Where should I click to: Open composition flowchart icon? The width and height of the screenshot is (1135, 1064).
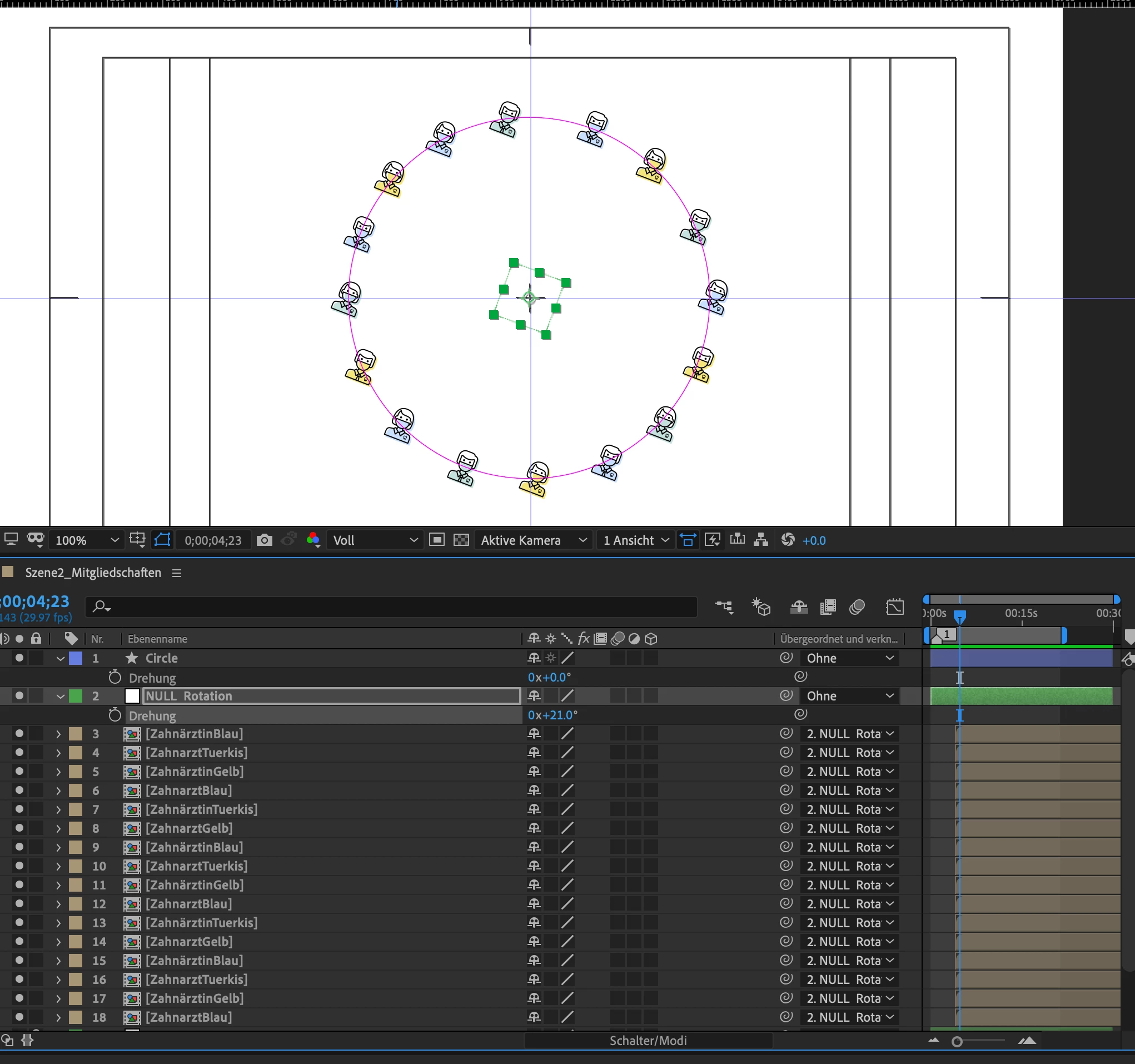click(760, 540)
